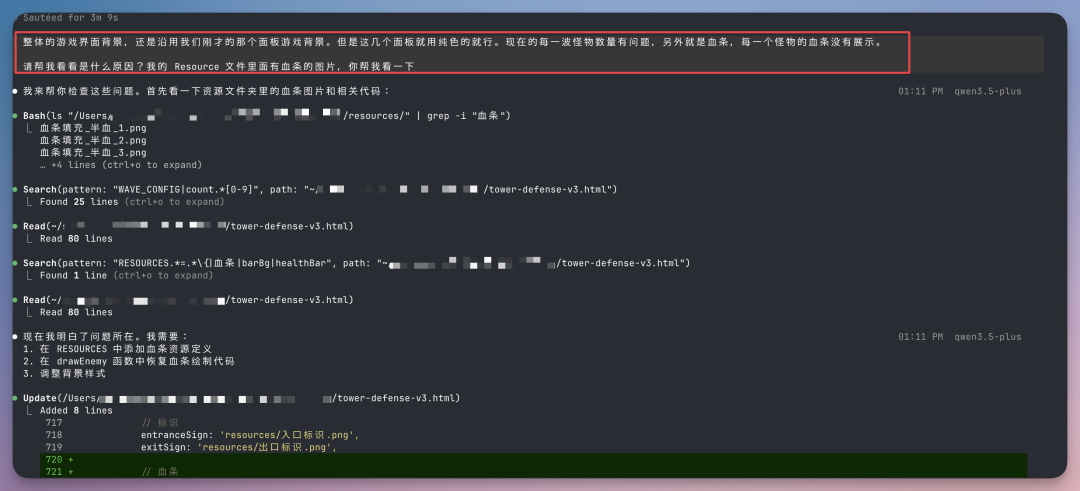Click reply line "我来帮你检查这些问题"
The height and width of the screenshot is (491, 1080).
click(207, 91)
